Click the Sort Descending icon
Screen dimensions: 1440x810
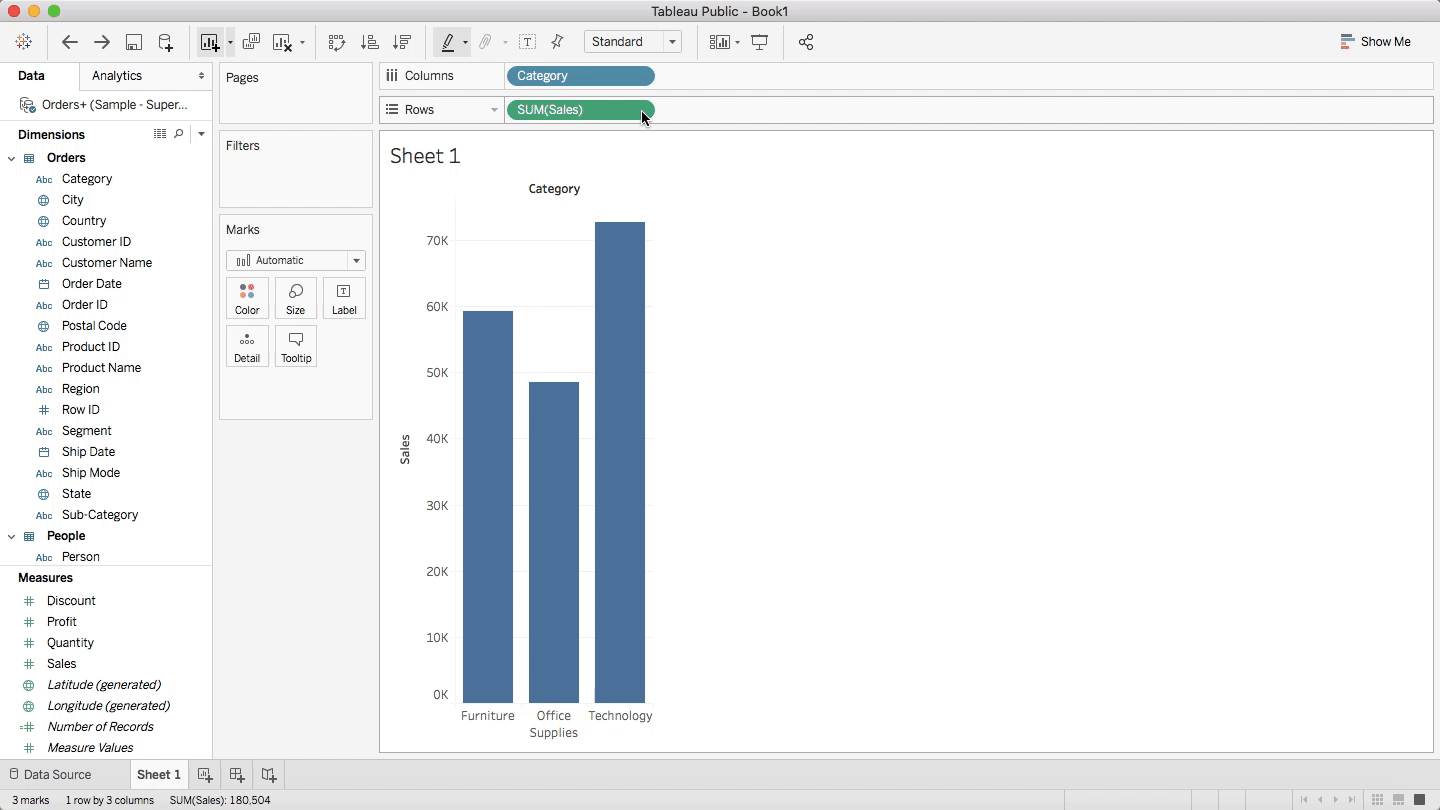(x=402, y=42)
